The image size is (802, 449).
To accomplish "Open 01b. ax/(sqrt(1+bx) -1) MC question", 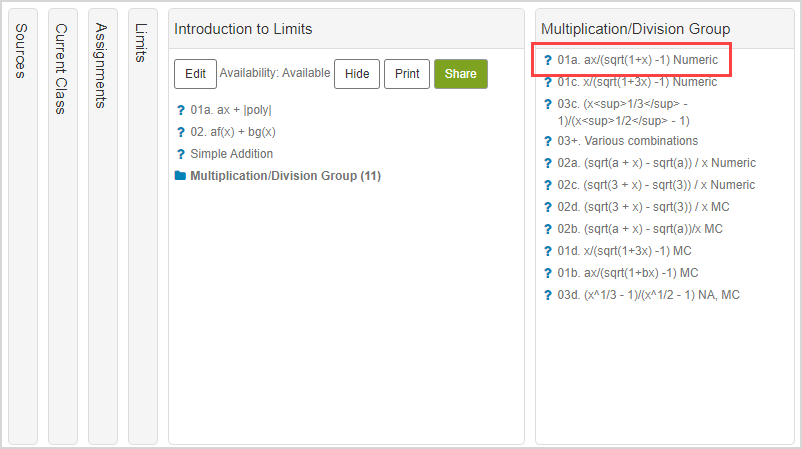I will tap(627, 273).
